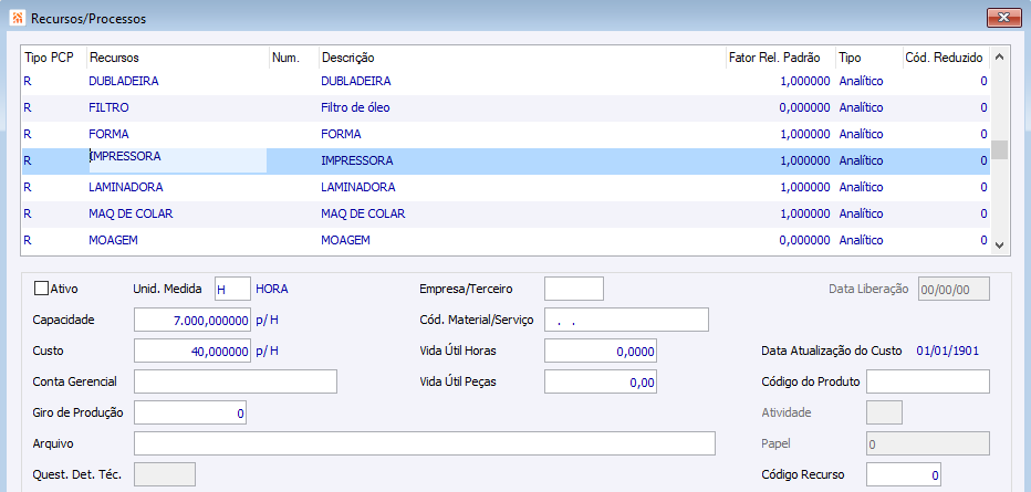Click the 'Filtro de óleo' description cell

[355, 108]
